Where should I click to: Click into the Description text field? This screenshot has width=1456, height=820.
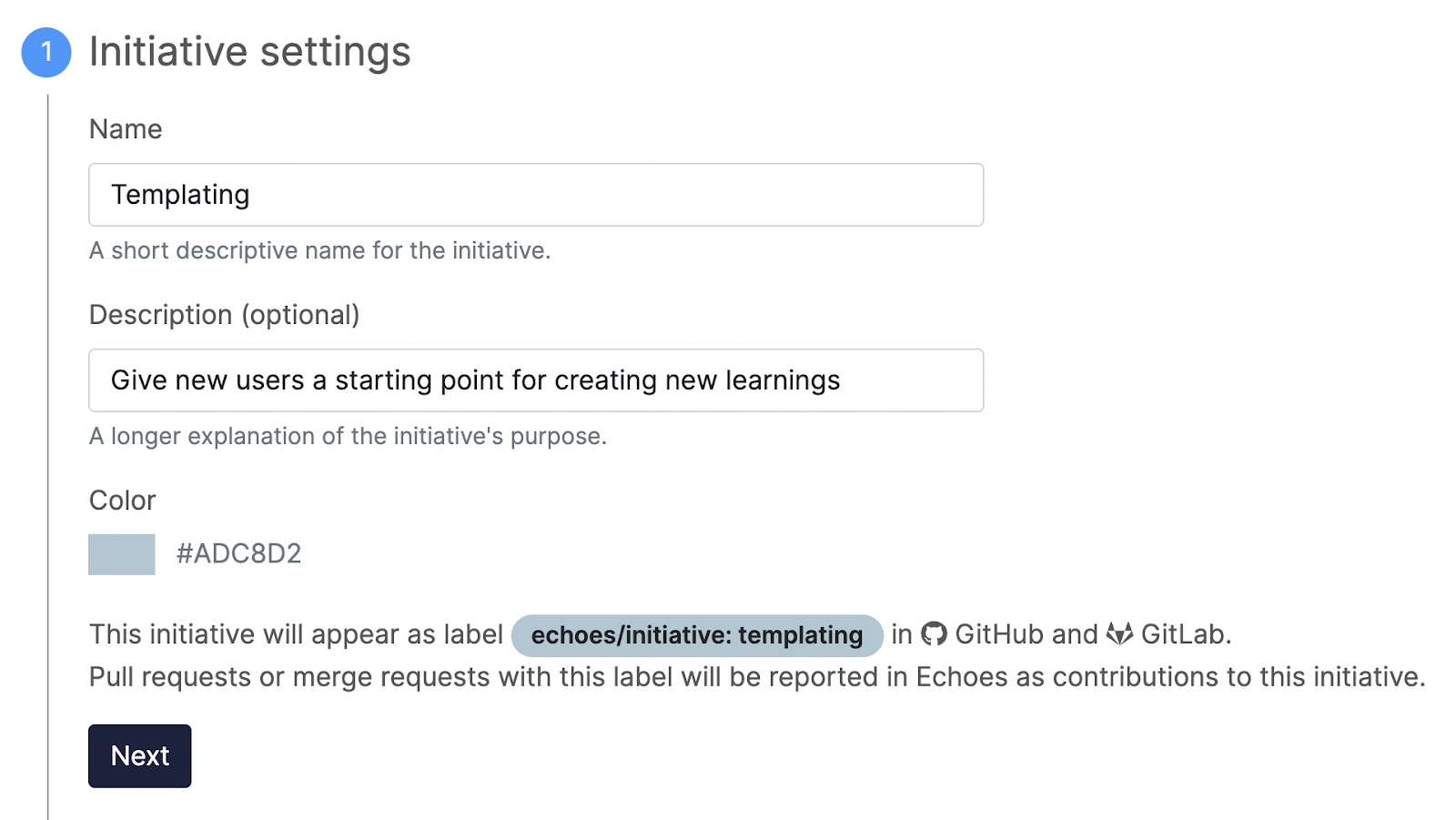pyautogui.click(x=536, y=380)
